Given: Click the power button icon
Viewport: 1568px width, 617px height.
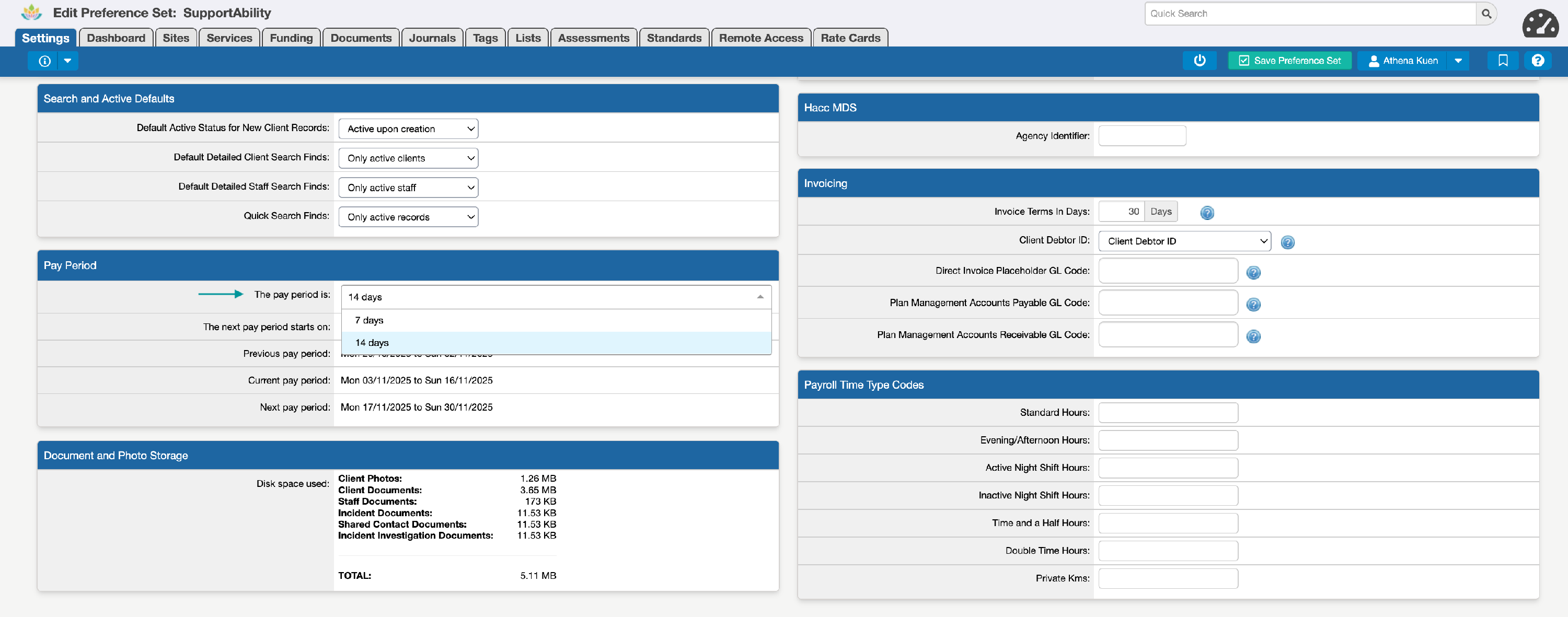Looking at the screenshot, I should (x=1199, y=60).
